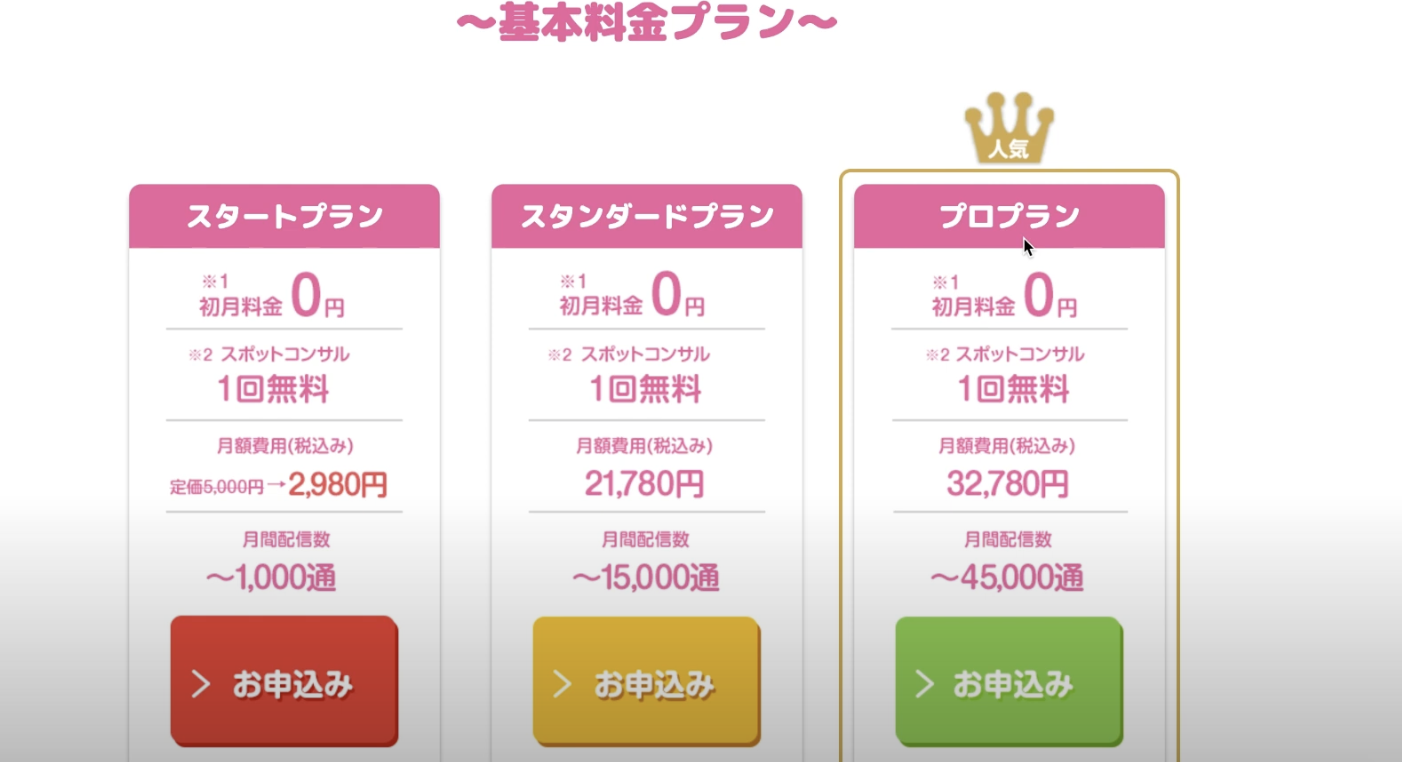Click the 21,780円 monthly fee
The width and height of the screenshot is (1402, 762).
click(x=645, y=484)
